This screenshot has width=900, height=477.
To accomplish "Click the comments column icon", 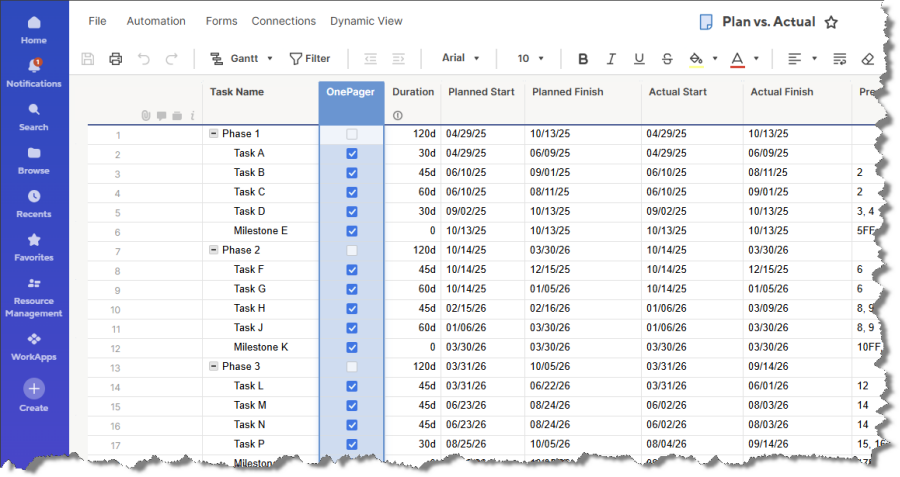I will [x=161, y=116].
